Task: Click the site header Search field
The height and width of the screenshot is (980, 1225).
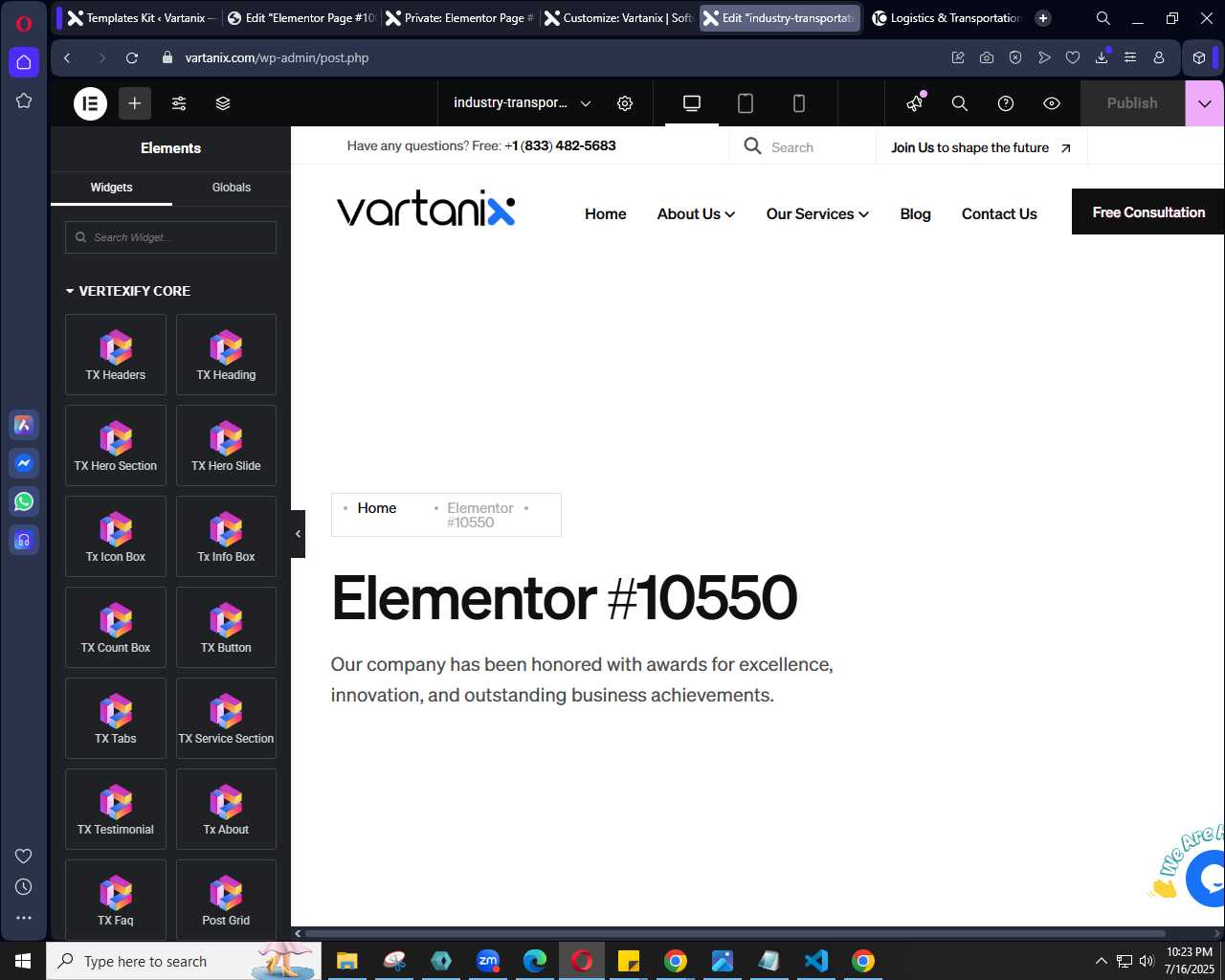Action: tap(803, 146)
